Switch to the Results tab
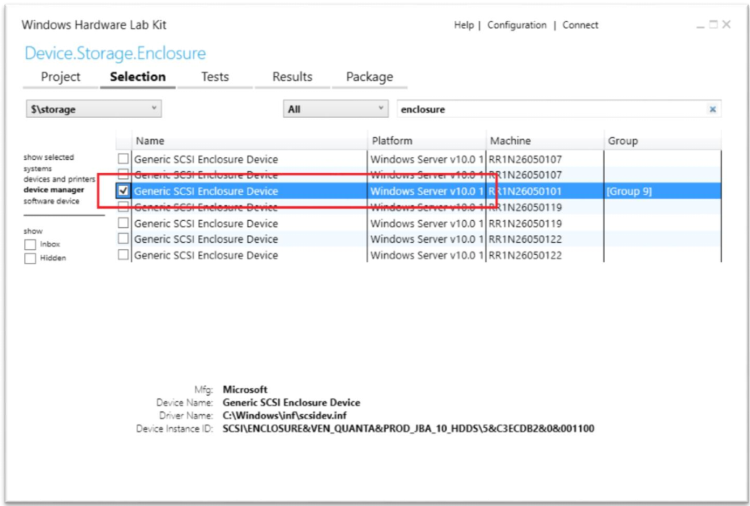 (292, 77)
